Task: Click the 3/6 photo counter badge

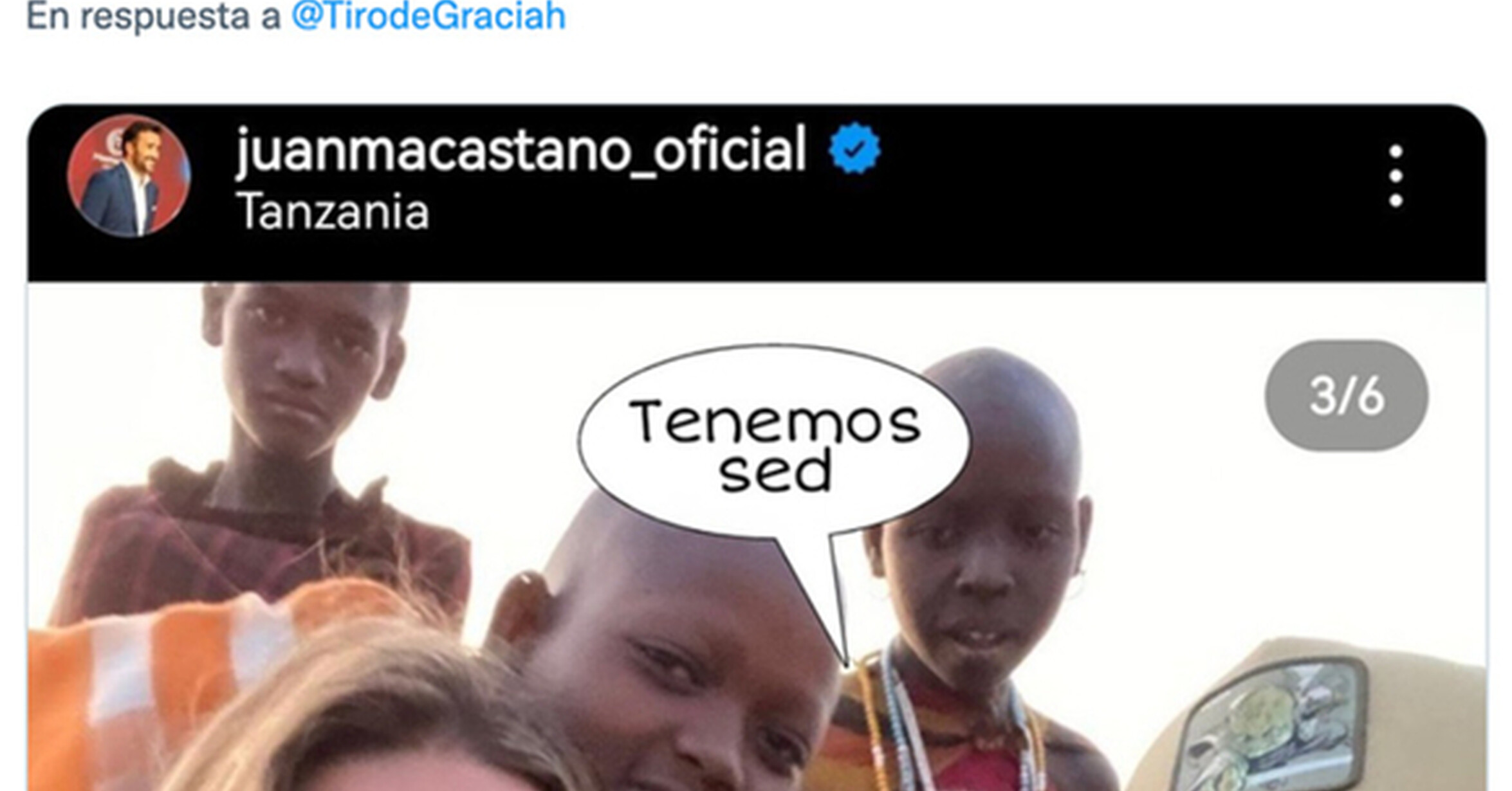Action: (x=1346, y=395)
